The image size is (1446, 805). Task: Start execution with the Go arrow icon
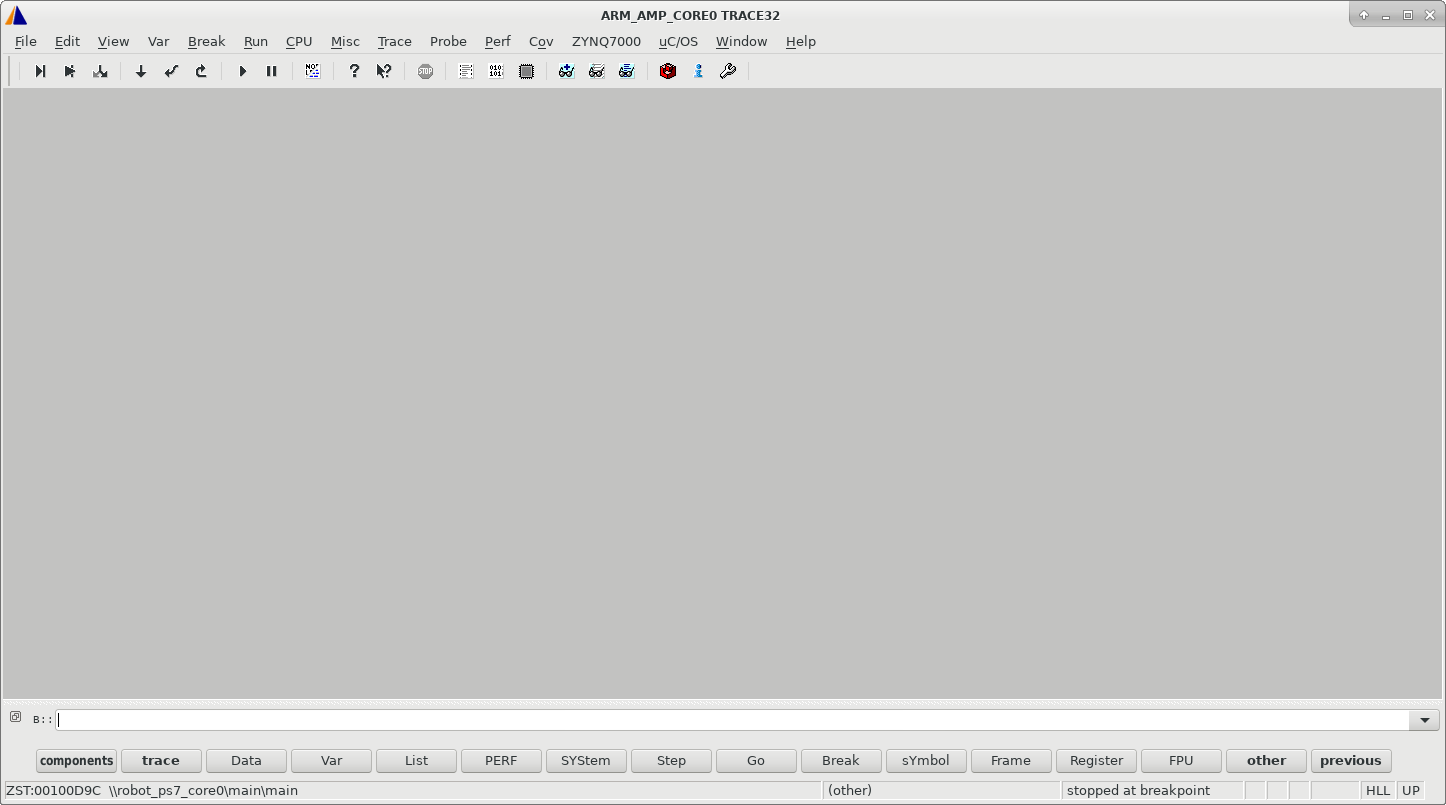tap(243, 71)
